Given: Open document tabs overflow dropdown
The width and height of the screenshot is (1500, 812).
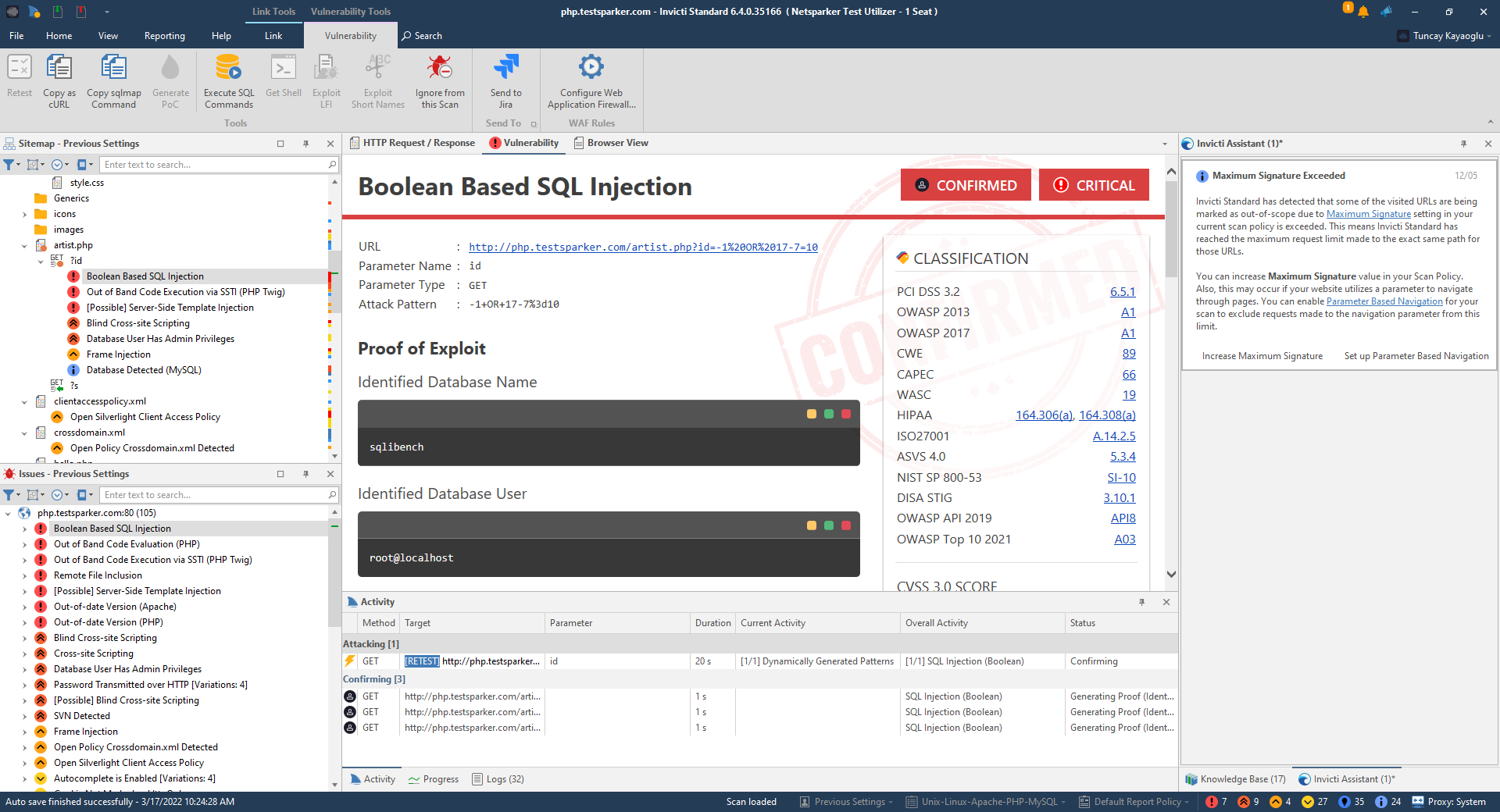Looking at the screenshot, I should coord(1164,144).
